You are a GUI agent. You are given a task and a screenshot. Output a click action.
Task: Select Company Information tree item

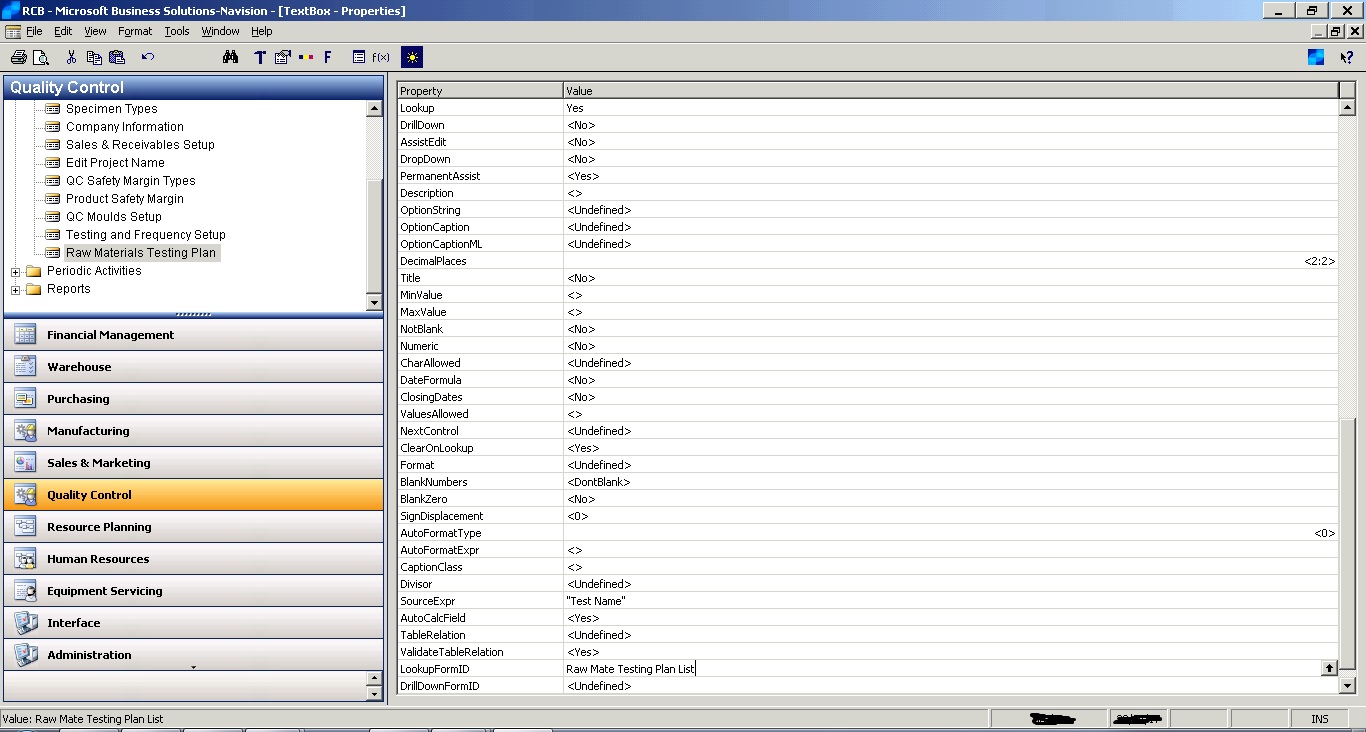[125, 127]
